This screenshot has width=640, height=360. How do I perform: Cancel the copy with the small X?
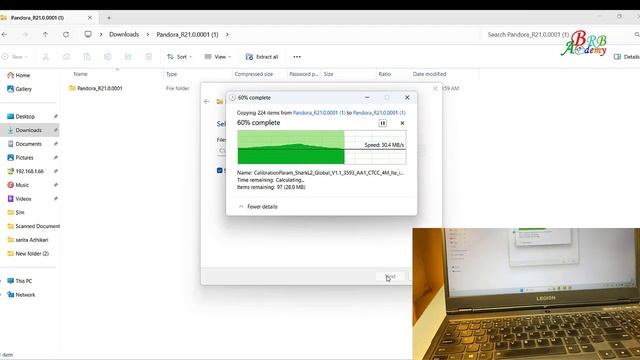[402, 123]
